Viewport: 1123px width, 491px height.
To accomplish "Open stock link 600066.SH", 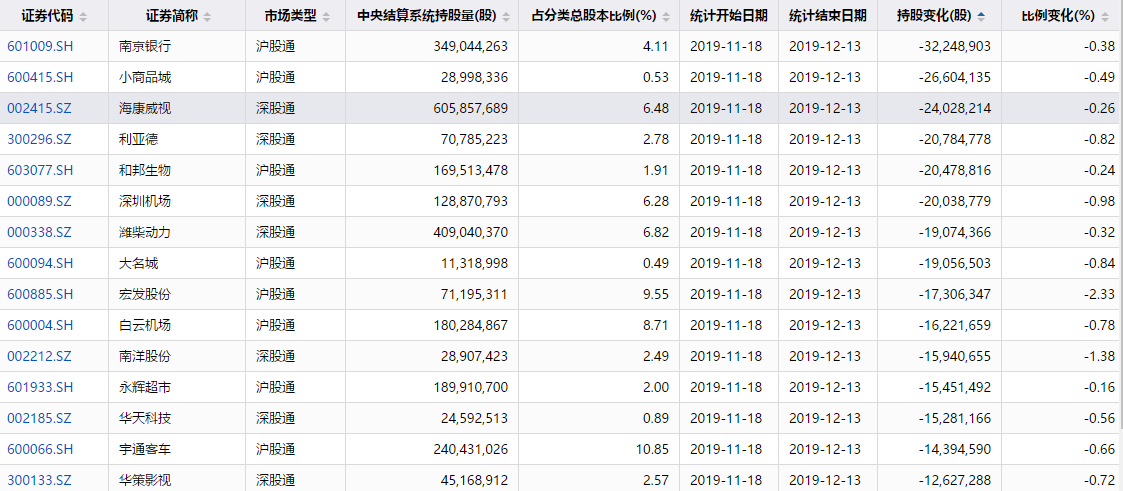I will pos(40,449).
